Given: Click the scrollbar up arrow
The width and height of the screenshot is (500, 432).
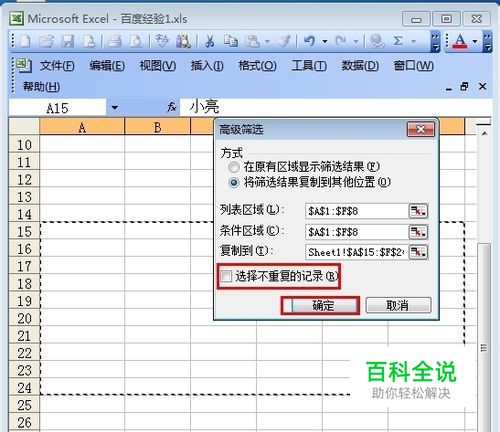Looking at the screenshot, I should 484,133.
